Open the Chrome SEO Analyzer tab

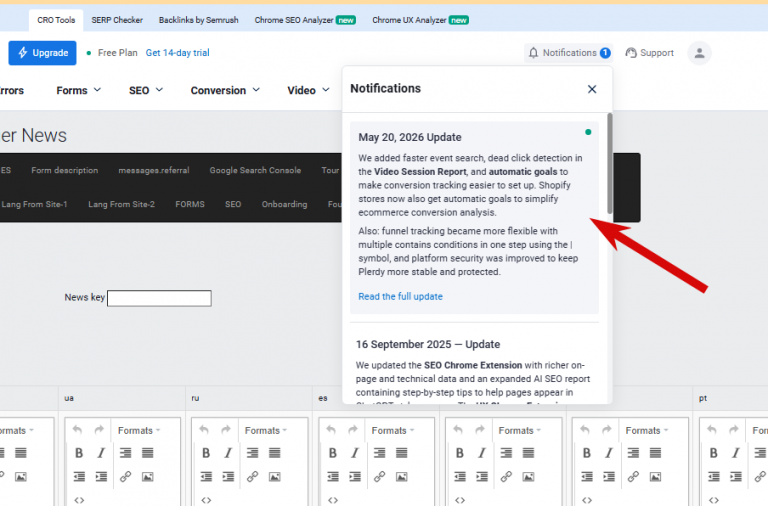305,20
